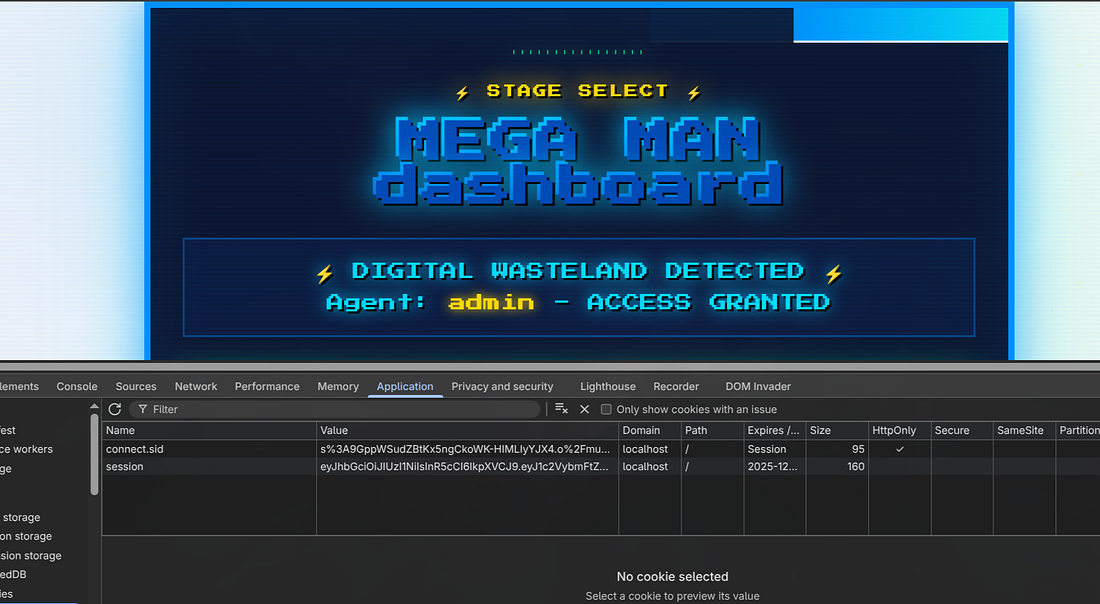Switch to the Performance tab

(267, 387)
